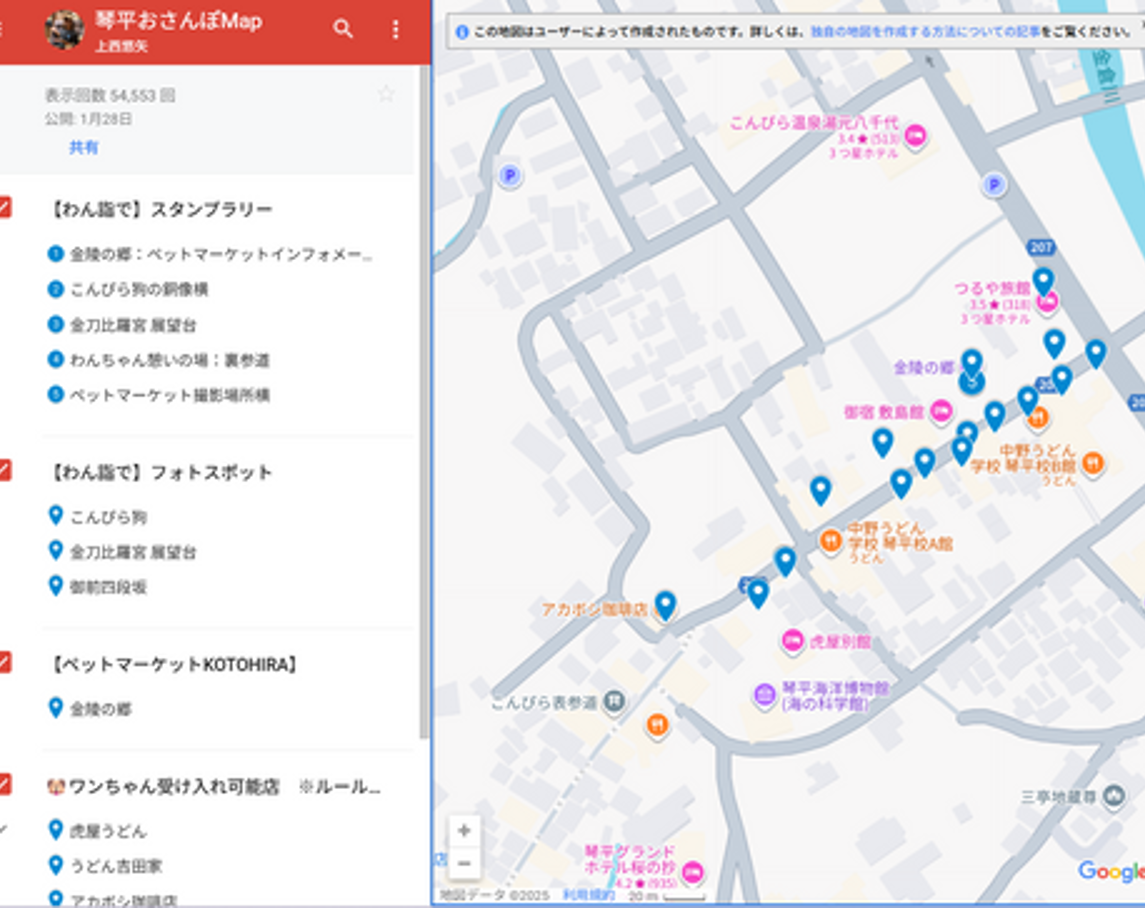Zoom out with the minus button
This screenshot has width=1145, height=908.
click(464, 862)
